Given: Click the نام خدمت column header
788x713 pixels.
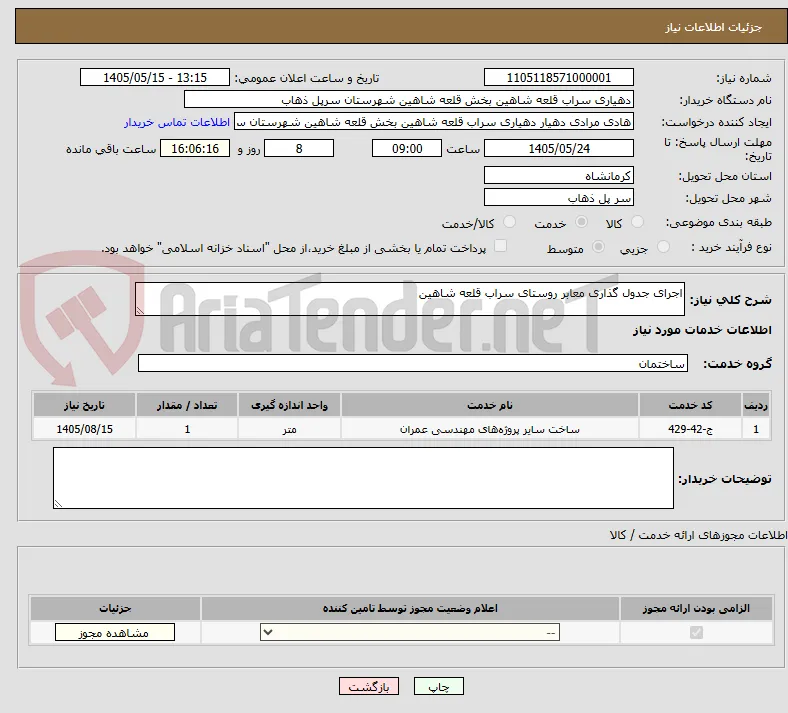Looking at the screenshot, I should (x=489, y=405).
